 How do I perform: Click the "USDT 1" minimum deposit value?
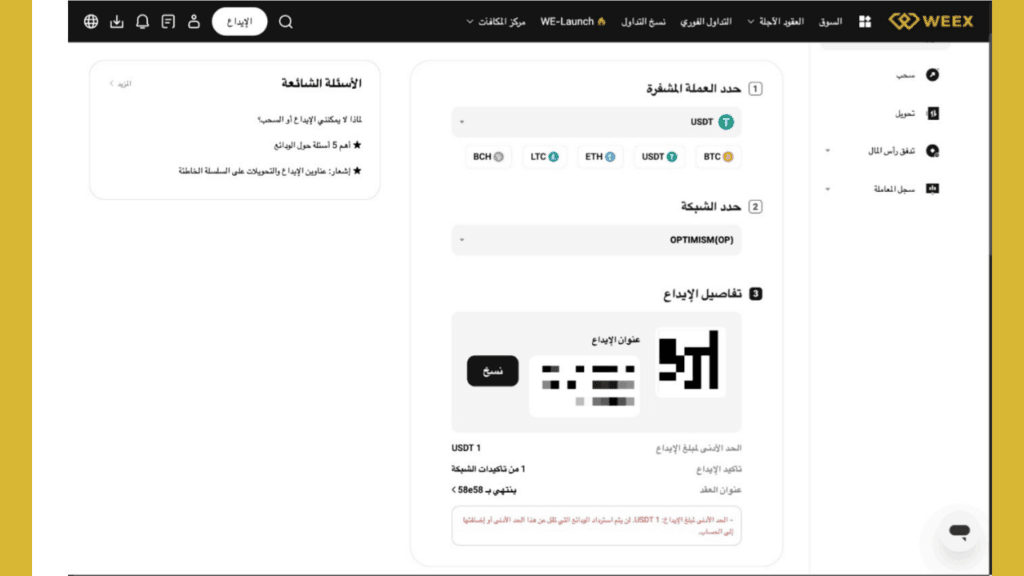click(x=466, y=448)
